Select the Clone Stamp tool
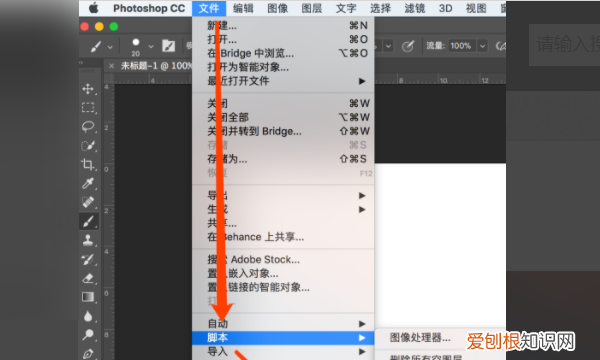 [x=88, y=240]
